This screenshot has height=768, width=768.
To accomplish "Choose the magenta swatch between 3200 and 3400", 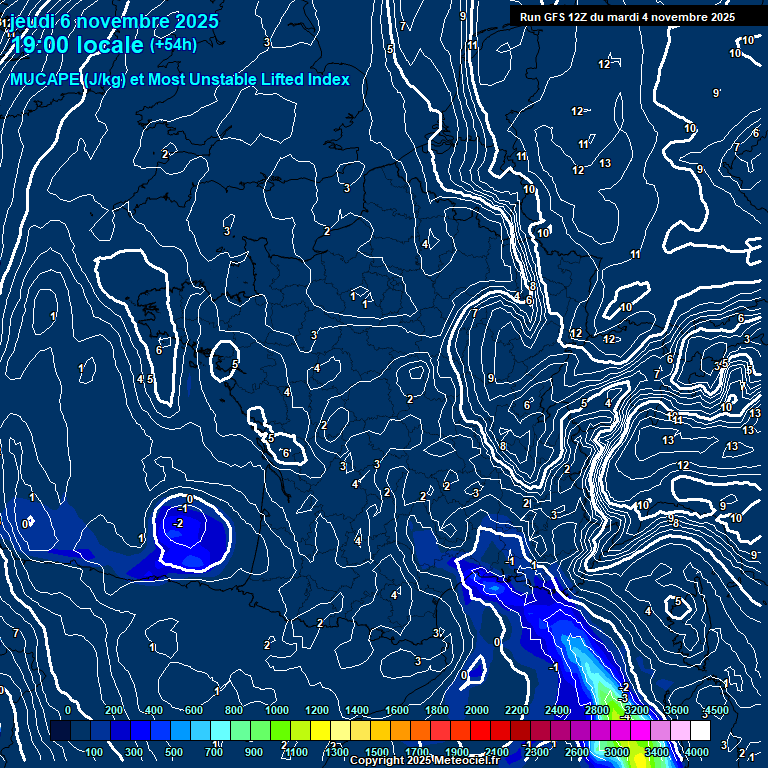I will click(640, 730).
